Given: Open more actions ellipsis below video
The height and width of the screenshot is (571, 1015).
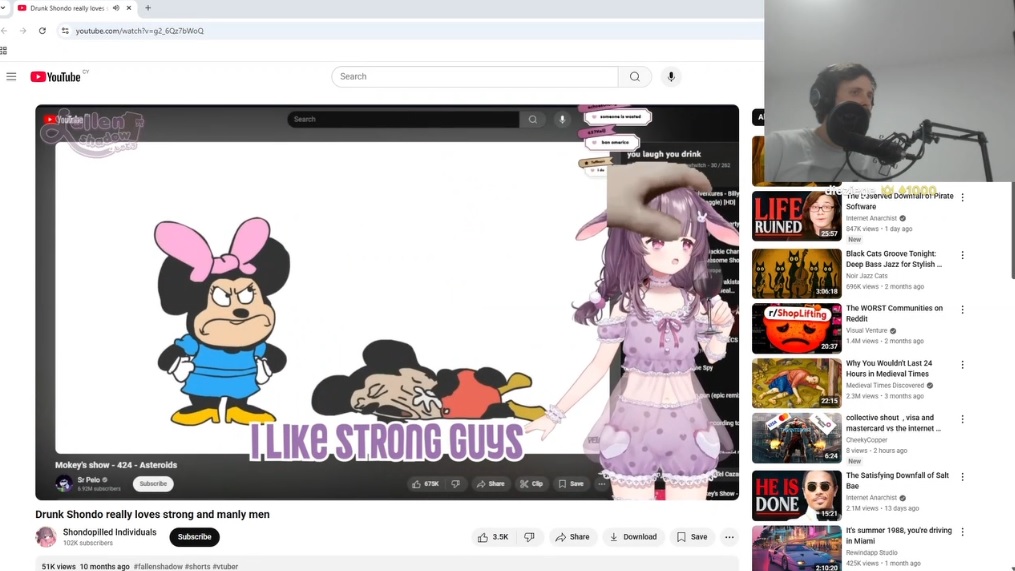Looking at the screenshot, I should point(730,537).
